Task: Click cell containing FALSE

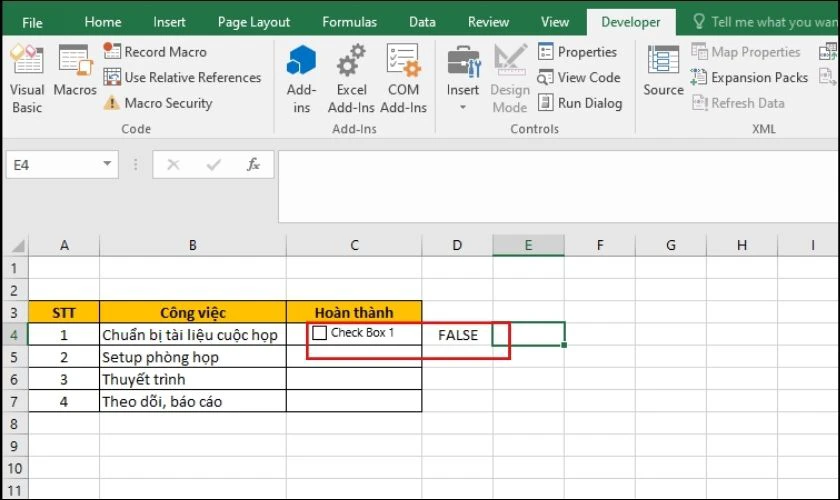Action: [x=458, y=335]
